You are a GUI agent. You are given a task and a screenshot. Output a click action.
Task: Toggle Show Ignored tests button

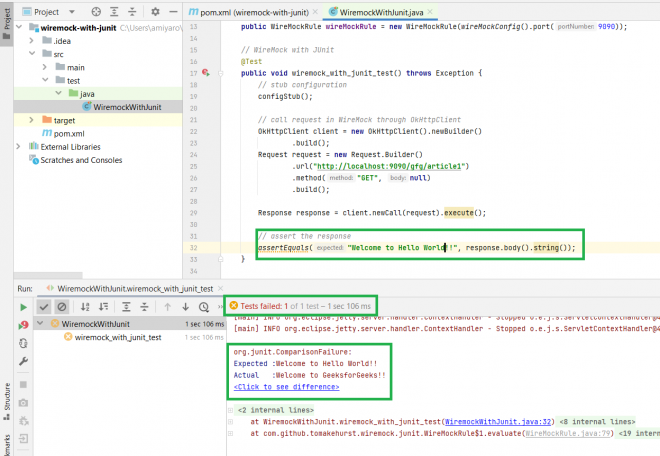[61, 306]
